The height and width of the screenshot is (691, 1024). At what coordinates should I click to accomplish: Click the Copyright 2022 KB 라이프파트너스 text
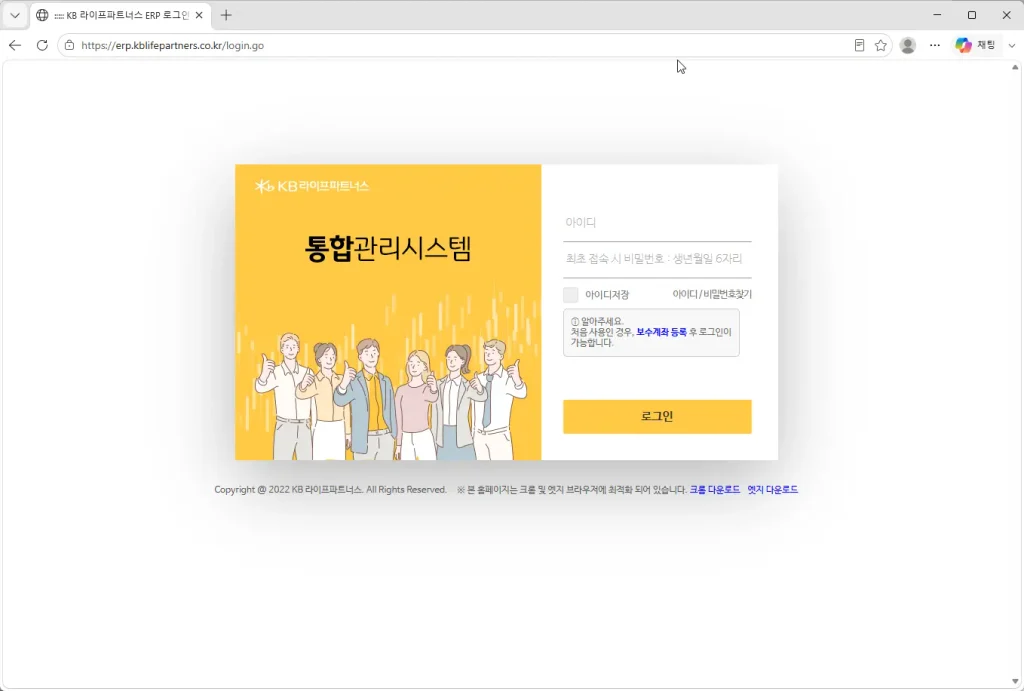[330, 489]
